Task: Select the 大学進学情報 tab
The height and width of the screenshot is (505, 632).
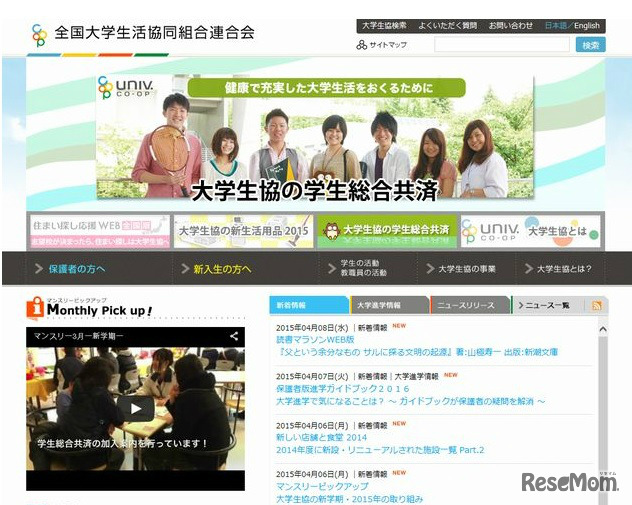Action: pos(389,305)
